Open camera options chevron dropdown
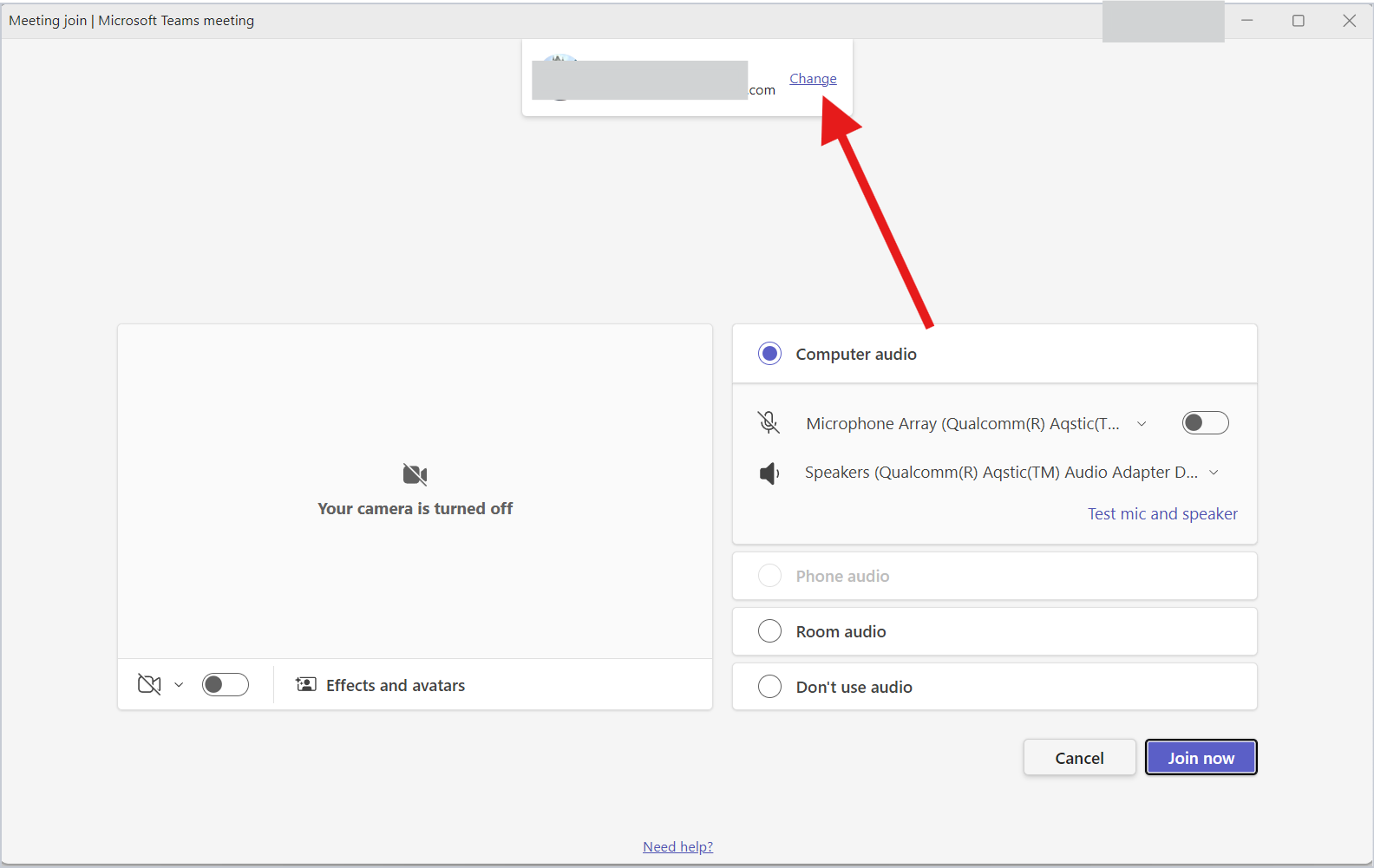The image size is (1374, 868). pyautogui.click(x=179, y=685)
